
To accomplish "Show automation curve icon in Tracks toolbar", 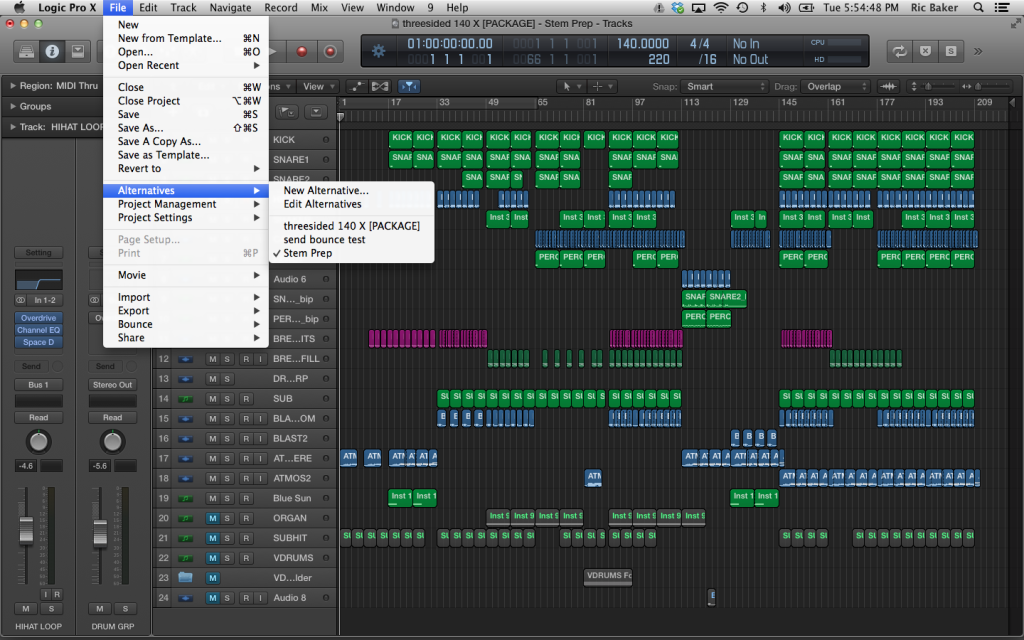I will coord(357,86).
